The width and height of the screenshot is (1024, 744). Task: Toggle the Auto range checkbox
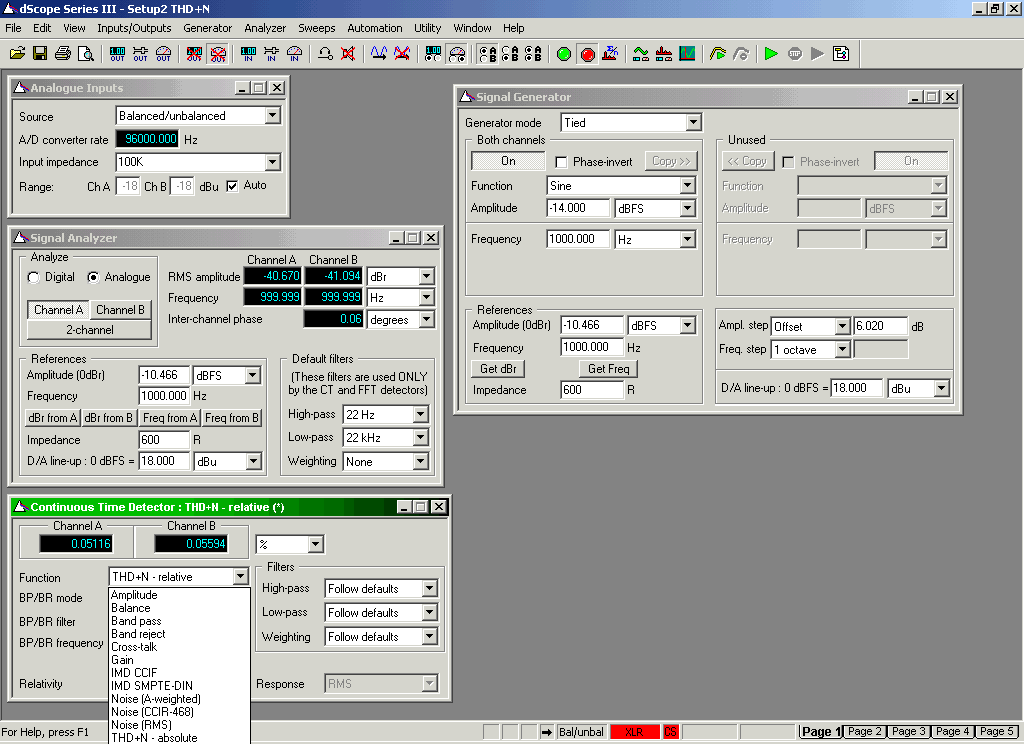tap(232, 186)
